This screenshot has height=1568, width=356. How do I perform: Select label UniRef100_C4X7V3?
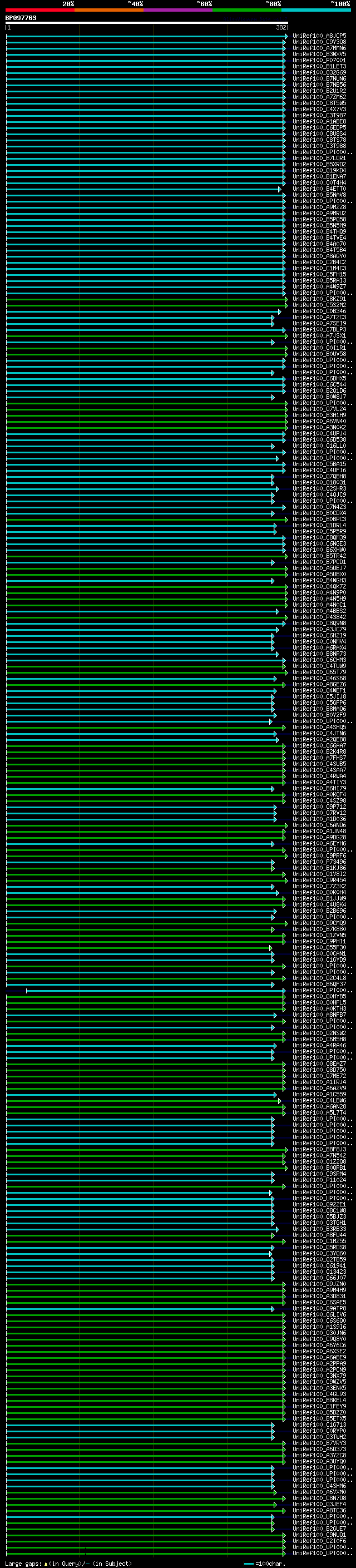319,110
